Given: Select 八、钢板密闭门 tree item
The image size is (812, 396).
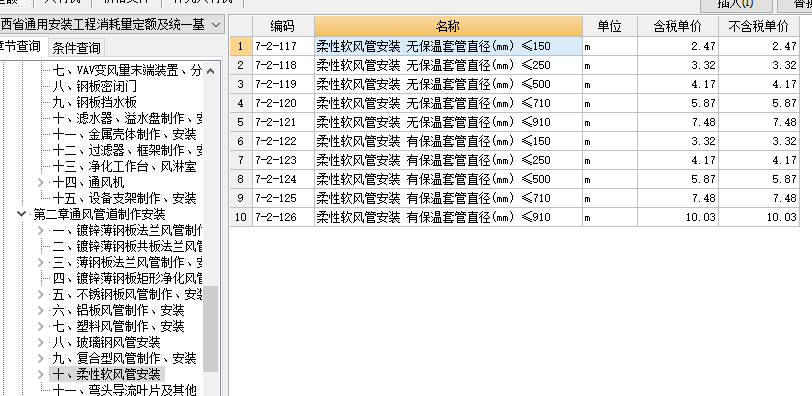Looking at the screenshot, I should 94,86.
